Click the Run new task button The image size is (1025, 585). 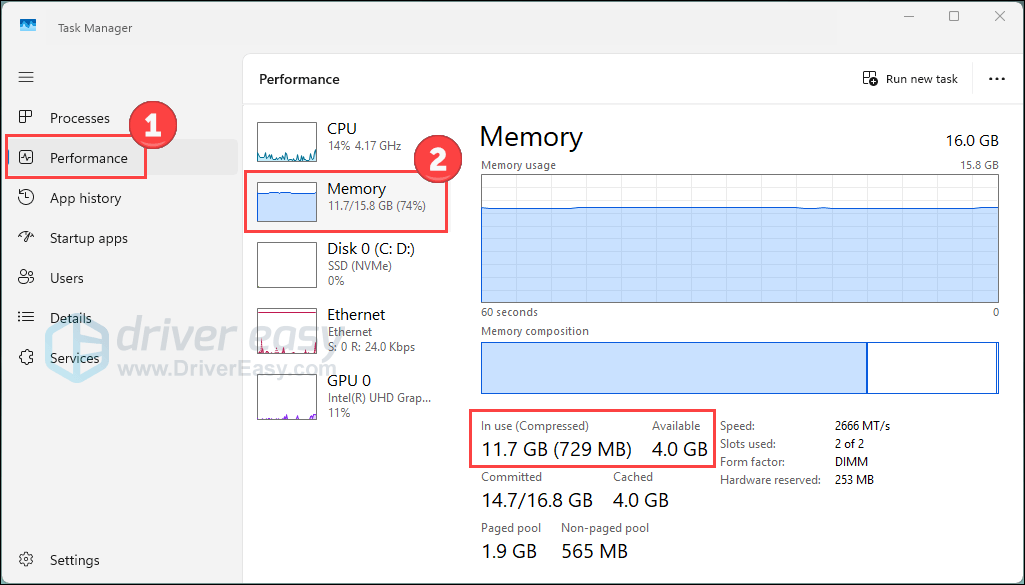[x=910, y=79]
